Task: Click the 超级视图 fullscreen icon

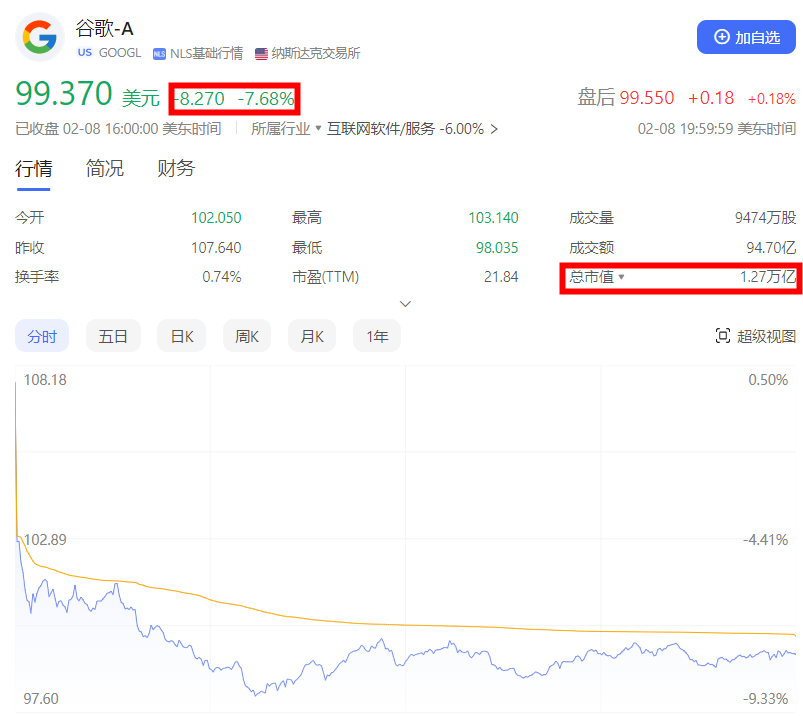Action: coord(722,336)
